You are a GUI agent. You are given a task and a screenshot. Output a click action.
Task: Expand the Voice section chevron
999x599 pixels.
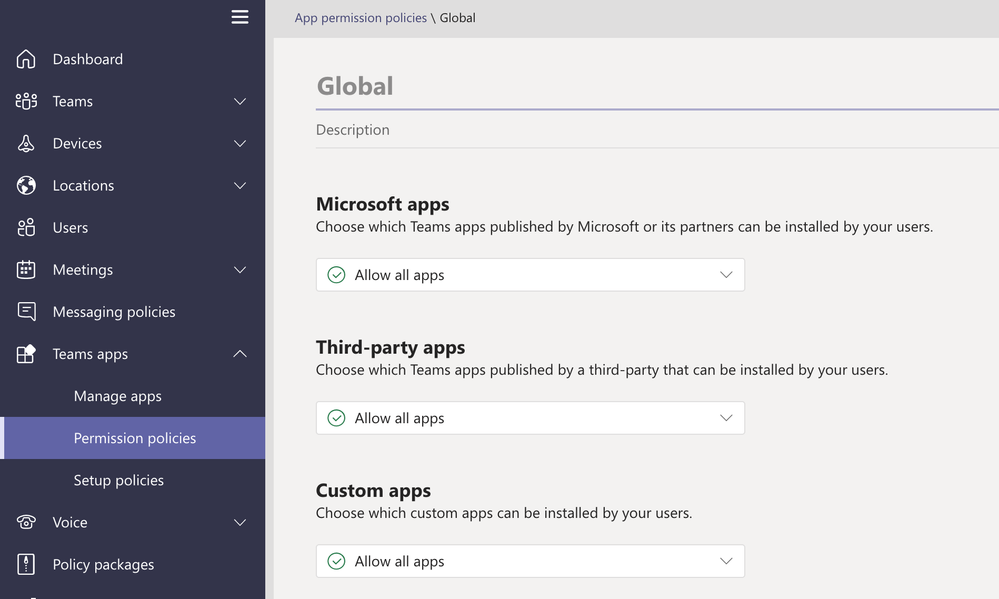[240, 522]
